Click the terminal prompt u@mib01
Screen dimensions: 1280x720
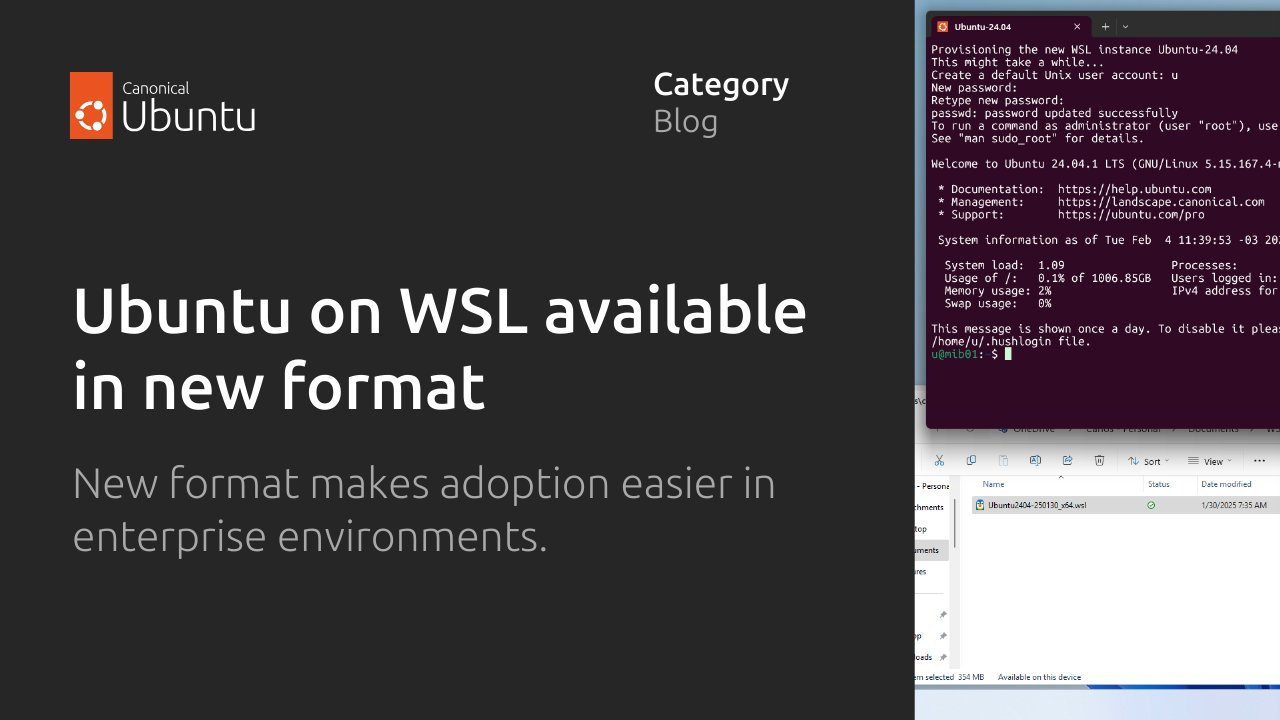(957, 354)
